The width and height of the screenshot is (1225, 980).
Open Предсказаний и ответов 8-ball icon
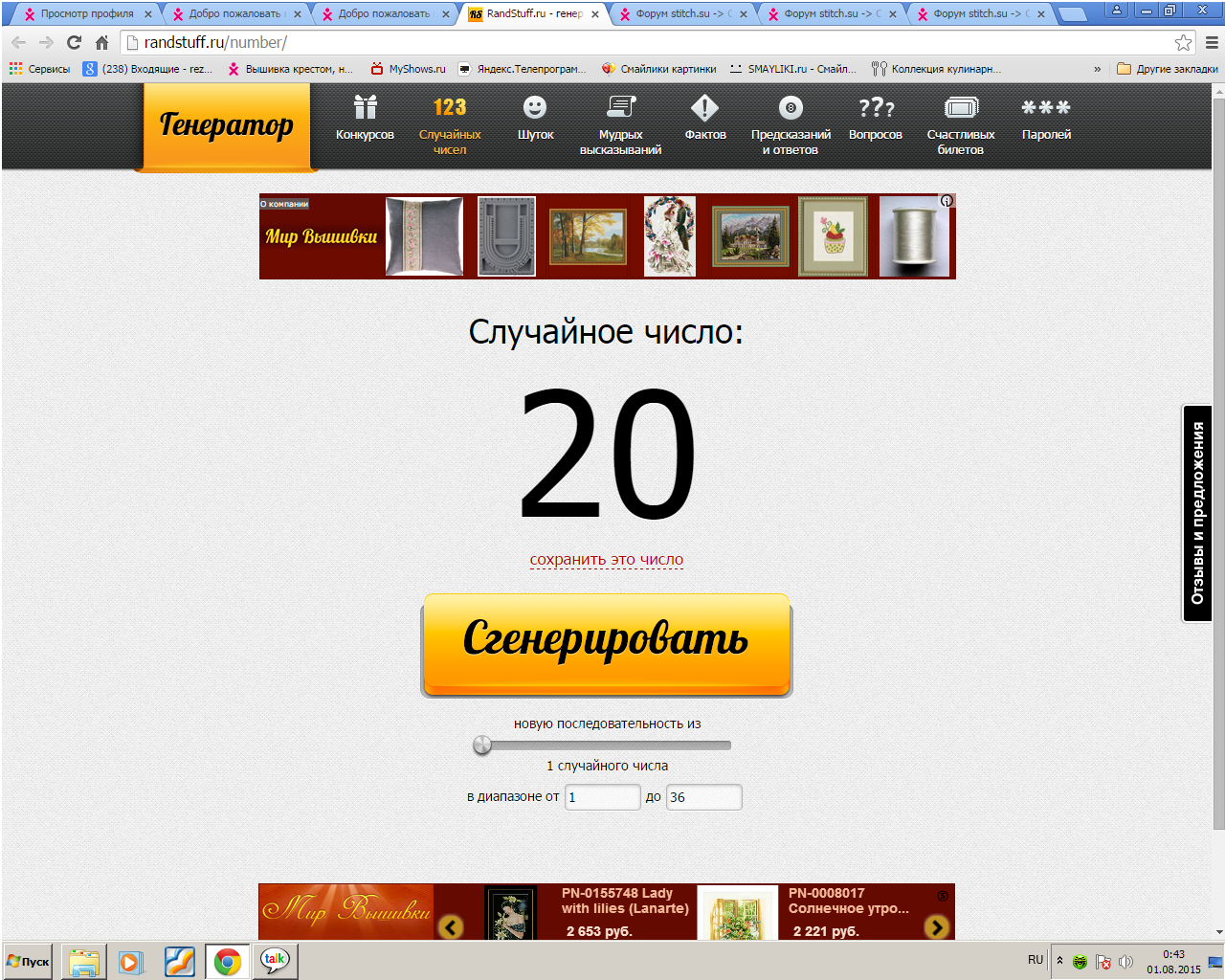click(791, 107)
